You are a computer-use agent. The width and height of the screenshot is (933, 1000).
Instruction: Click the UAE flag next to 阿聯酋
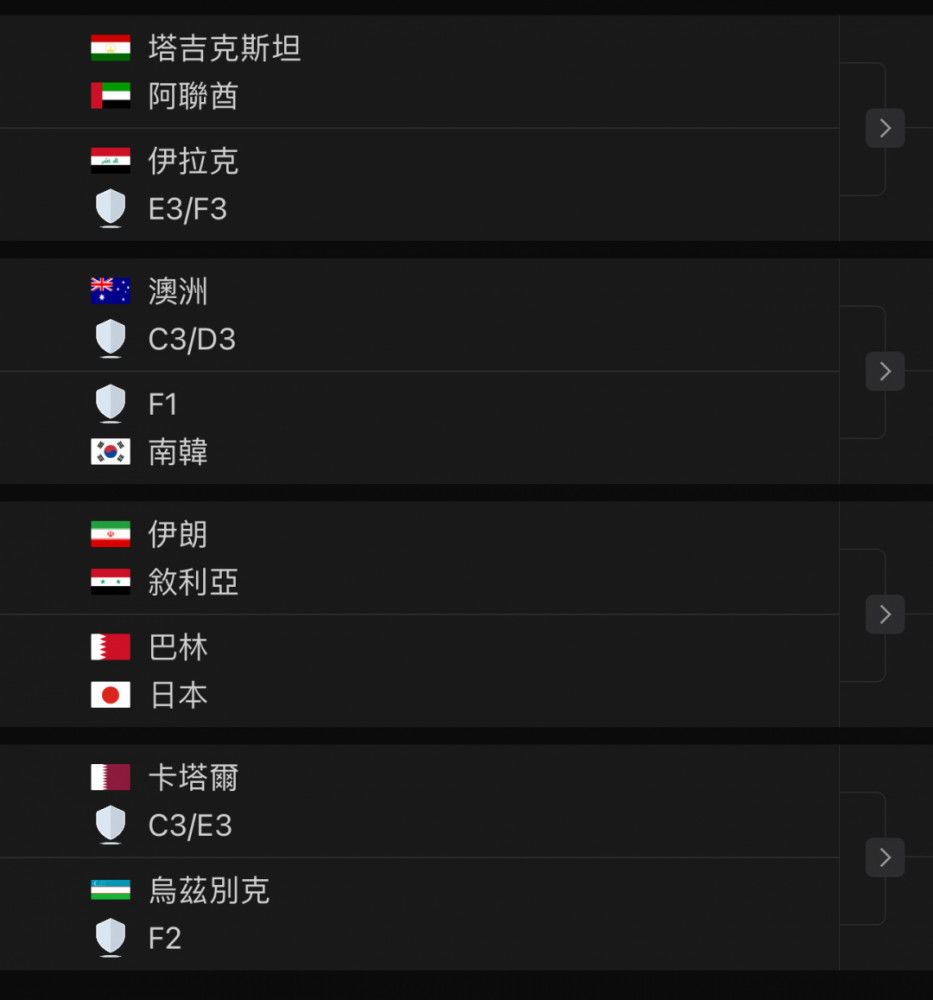click(110, 96)
